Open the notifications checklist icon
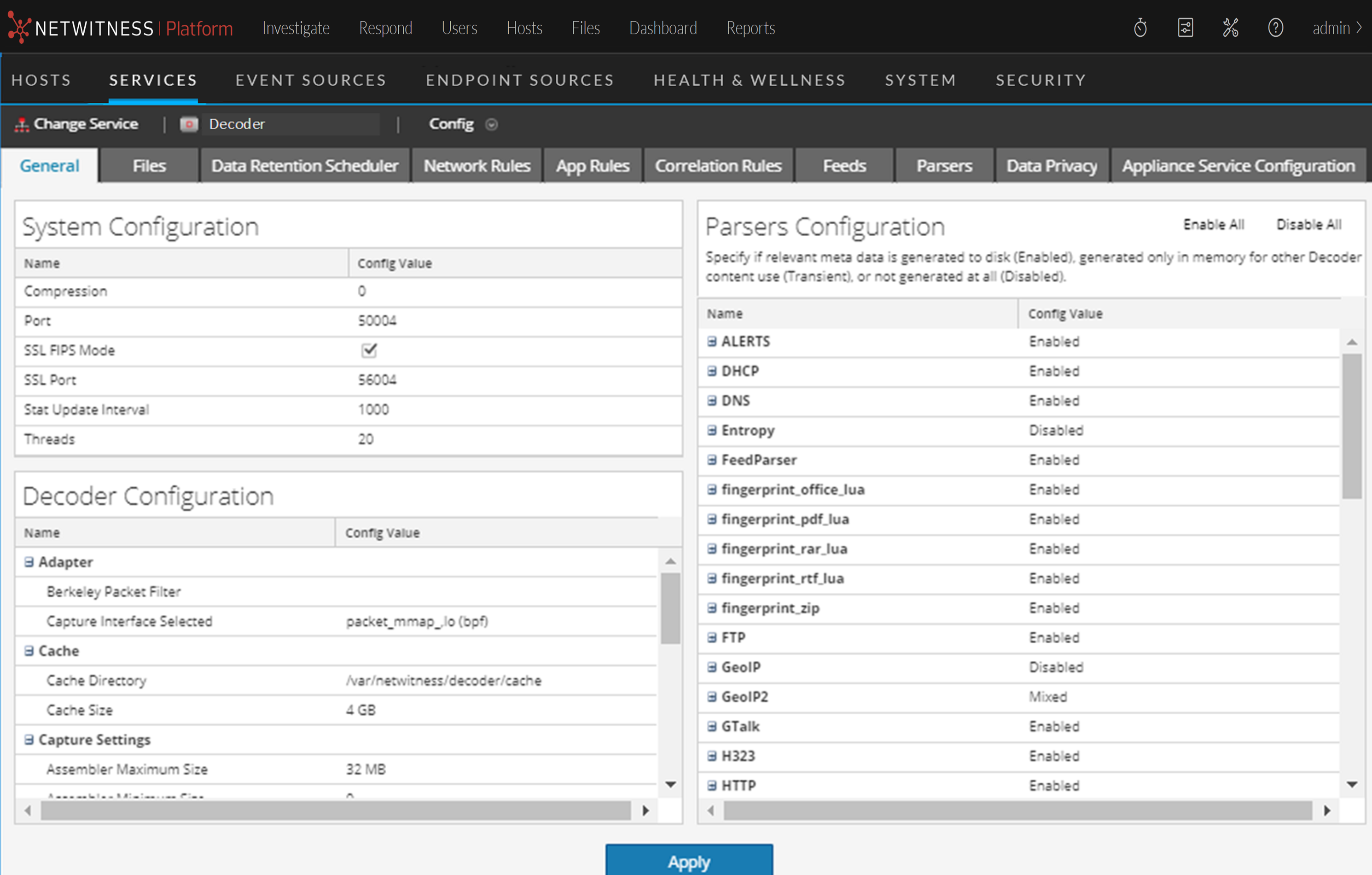 1185,27
